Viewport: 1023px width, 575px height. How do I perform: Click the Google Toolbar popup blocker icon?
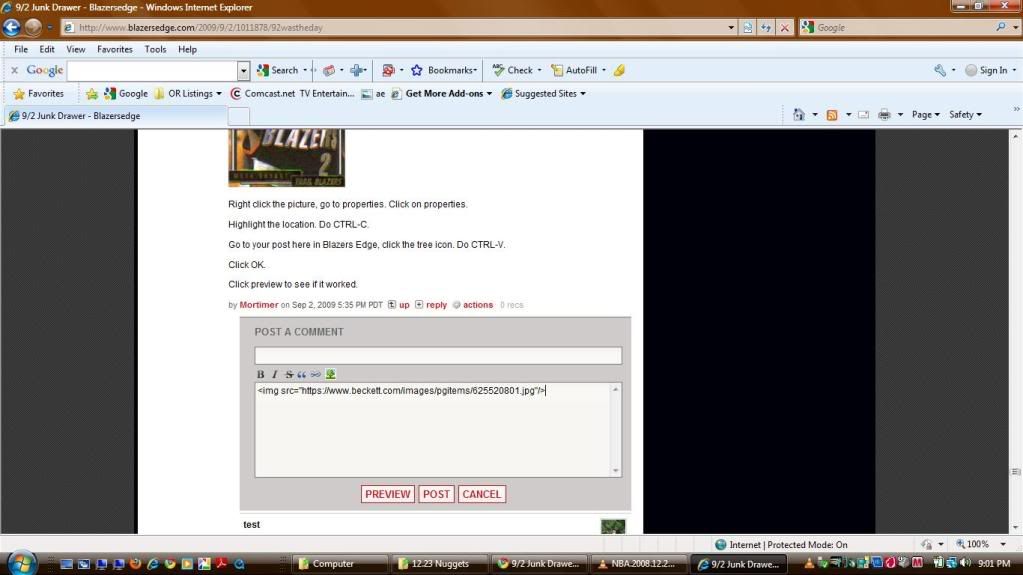tap(388, 70)
